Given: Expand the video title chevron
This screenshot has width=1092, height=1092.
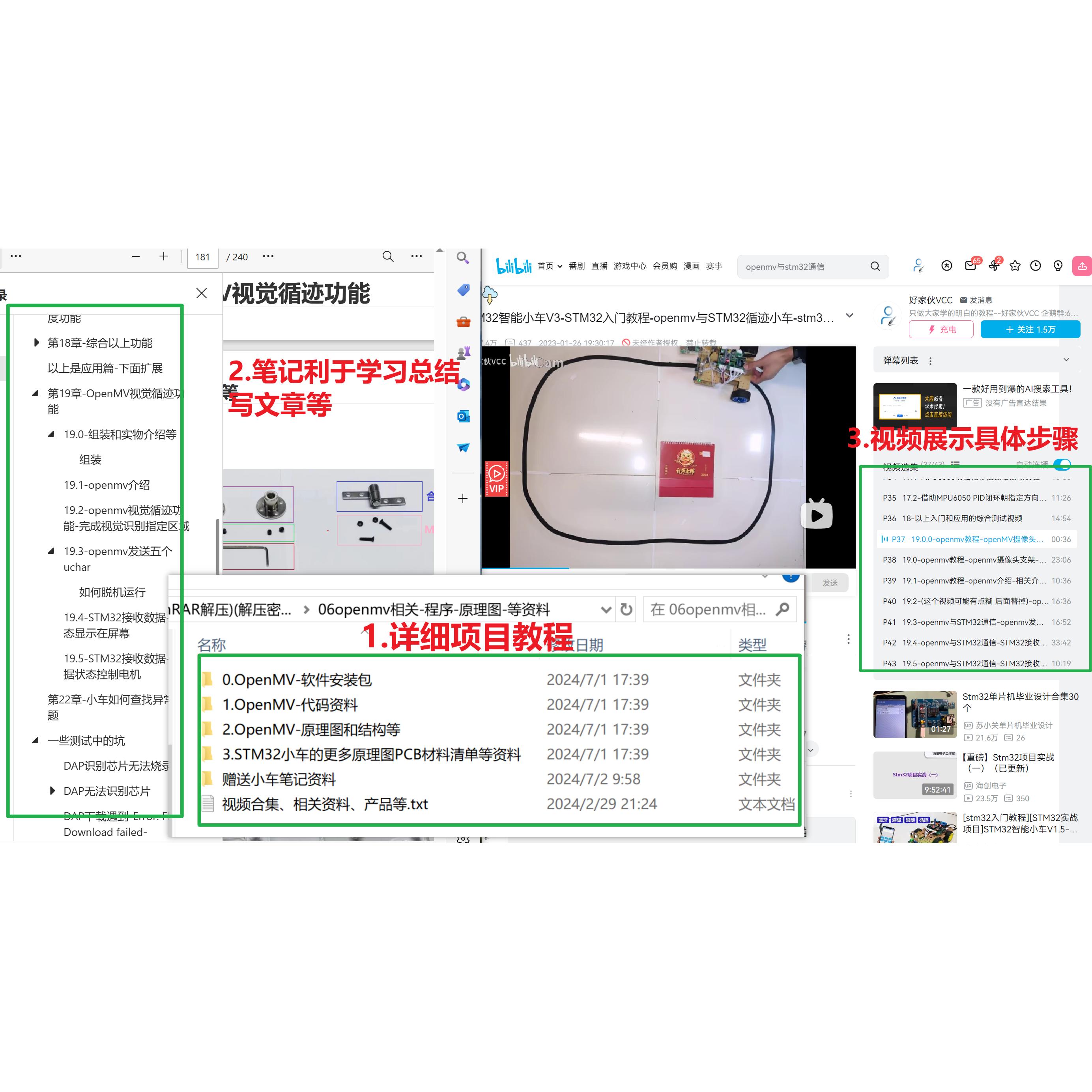Looking at the screenshot, I should click(849, 316).
